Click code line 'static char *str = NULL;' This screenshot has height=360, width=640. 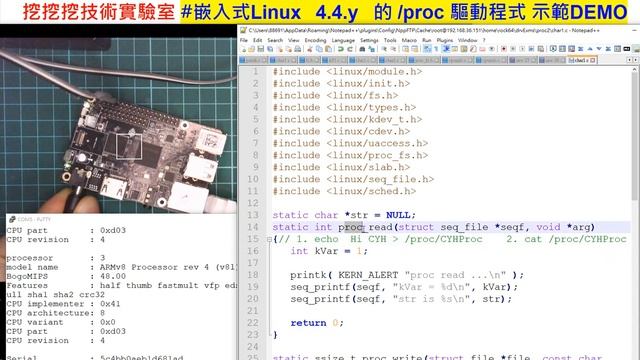point(344,215)
